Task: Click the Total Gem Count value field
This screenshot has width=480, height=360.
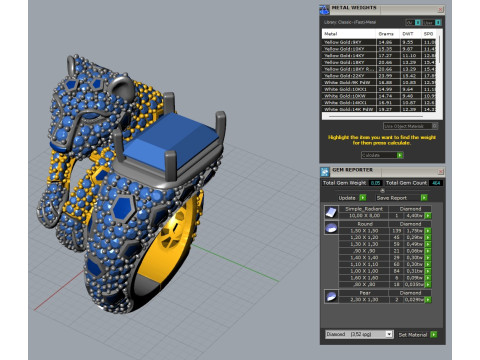Action: (x=436, y=183)
